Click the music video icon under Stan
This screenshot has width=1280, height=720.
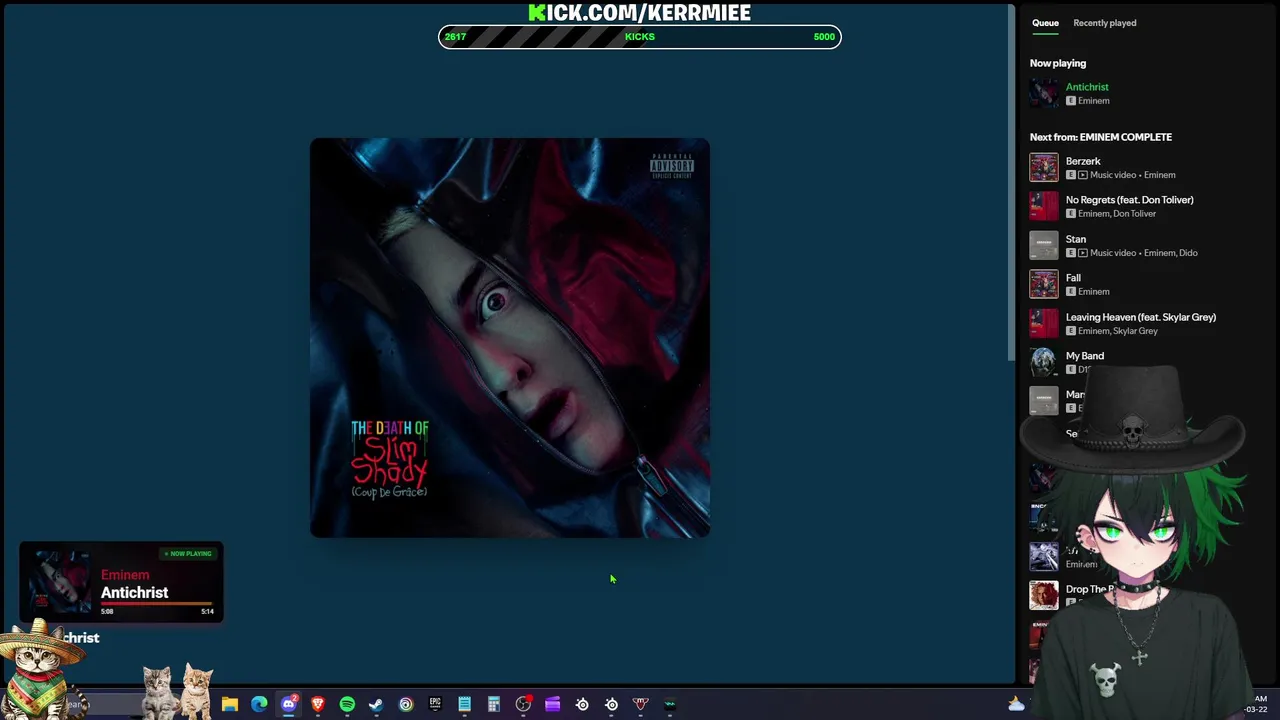(1082, 253)
